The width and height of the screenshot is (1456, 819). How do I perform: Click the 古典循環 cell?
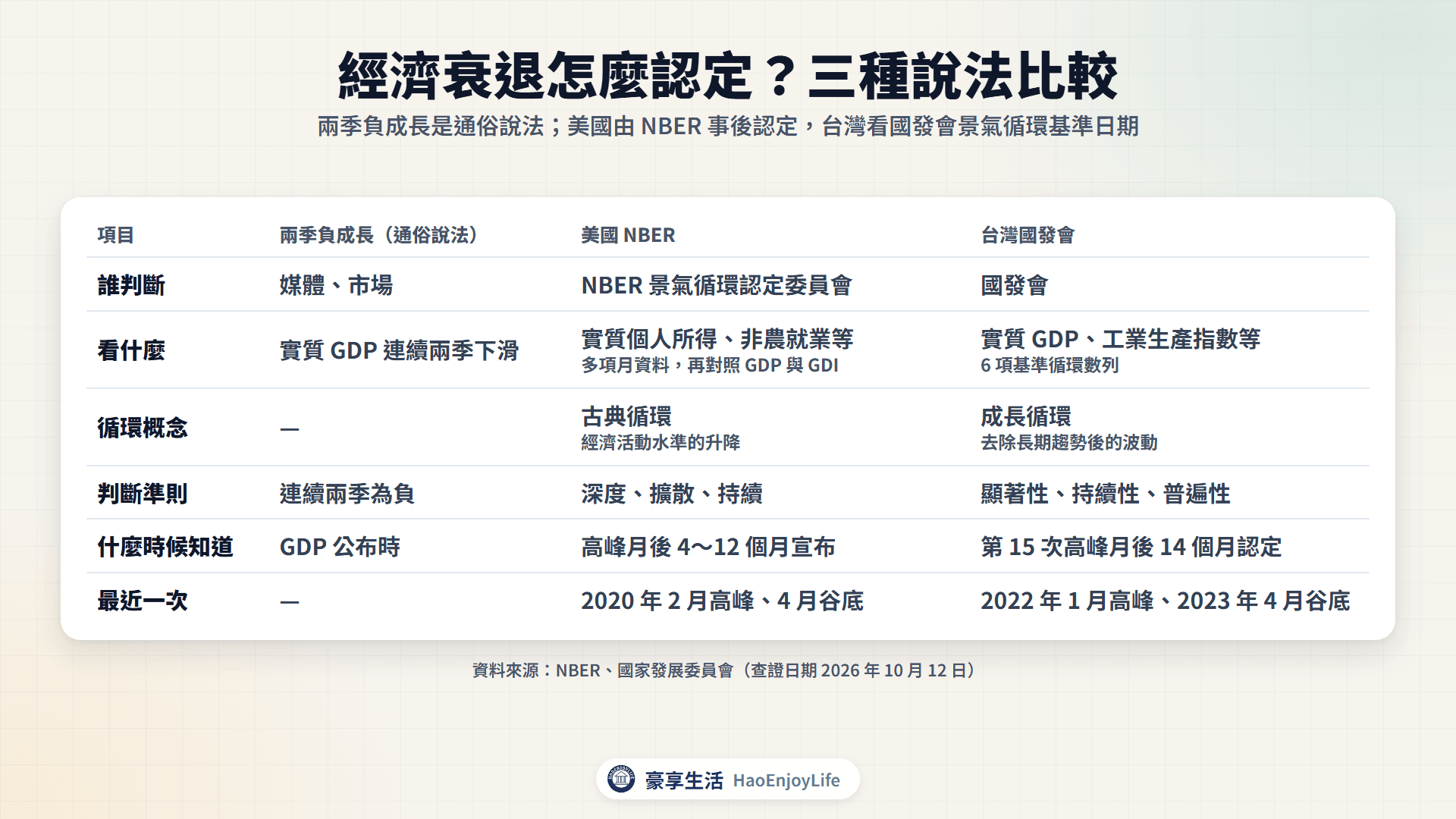pos(626,416)
